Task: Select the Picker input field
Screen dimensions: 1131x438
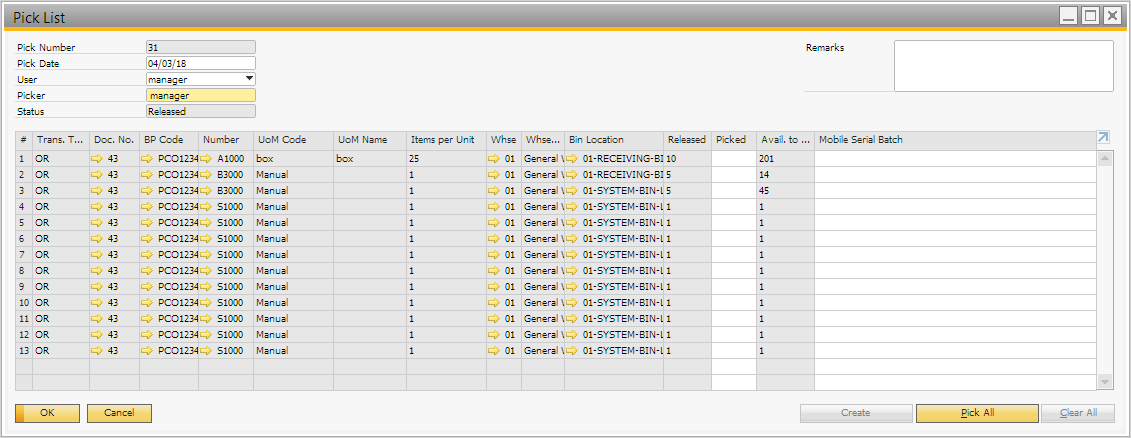Action: pyautogui.click(x=200, y=96)
